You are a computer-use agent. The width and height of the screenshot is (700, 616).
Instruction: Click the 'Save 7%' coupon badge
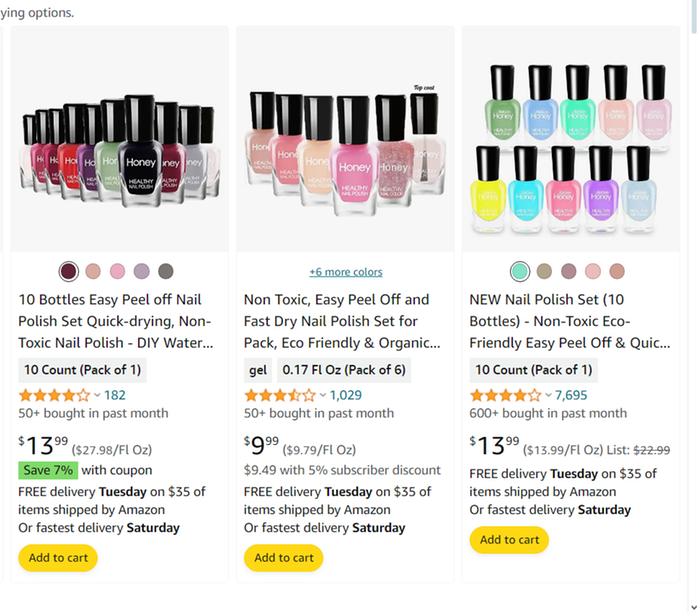pos(47,470)
